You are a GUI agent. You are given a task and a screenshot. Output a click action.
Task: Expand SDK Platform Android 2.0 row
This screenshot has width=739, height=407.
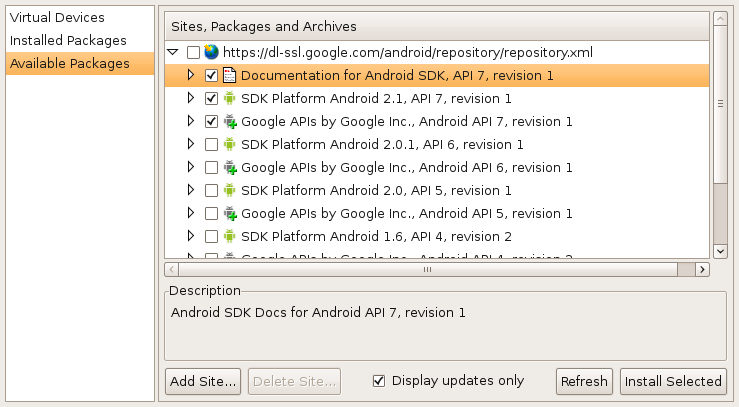click(x=190, y=190)
